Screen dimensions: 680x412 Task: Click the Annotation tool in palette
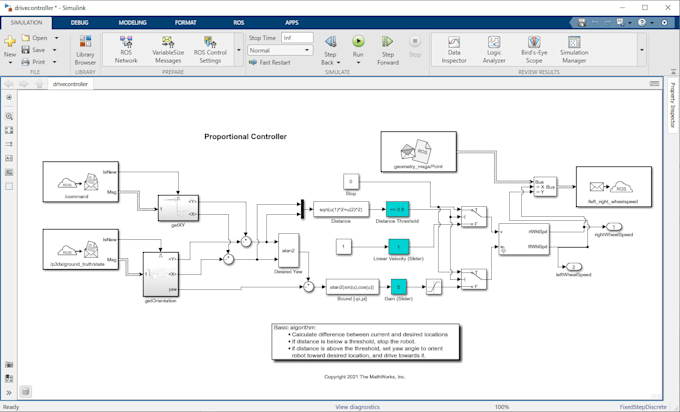tap(9, 158)
